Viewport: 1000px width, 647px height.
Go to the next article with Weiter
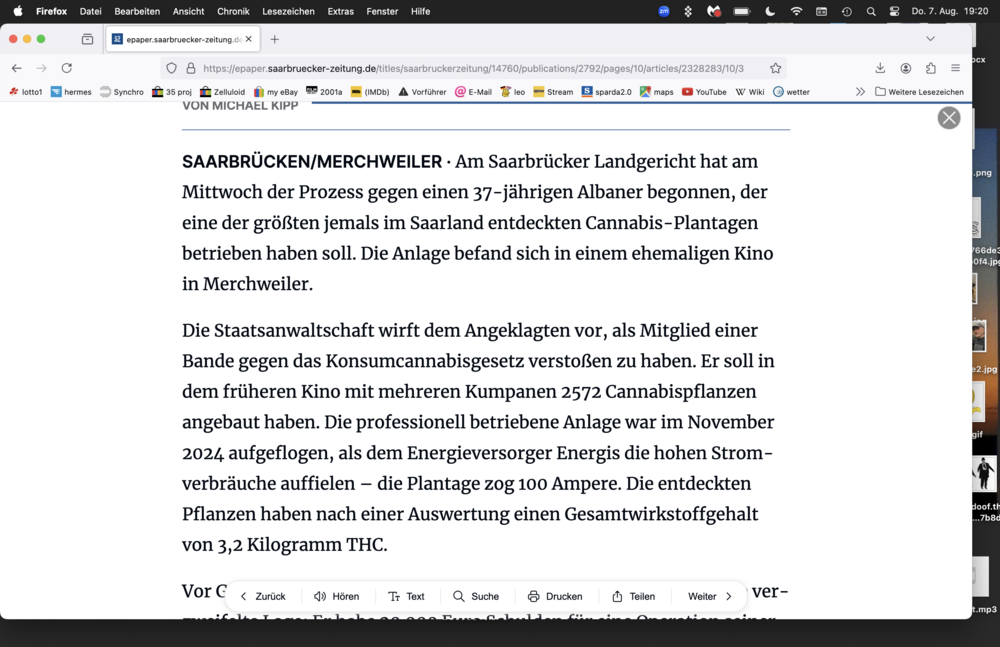point(710,596)
